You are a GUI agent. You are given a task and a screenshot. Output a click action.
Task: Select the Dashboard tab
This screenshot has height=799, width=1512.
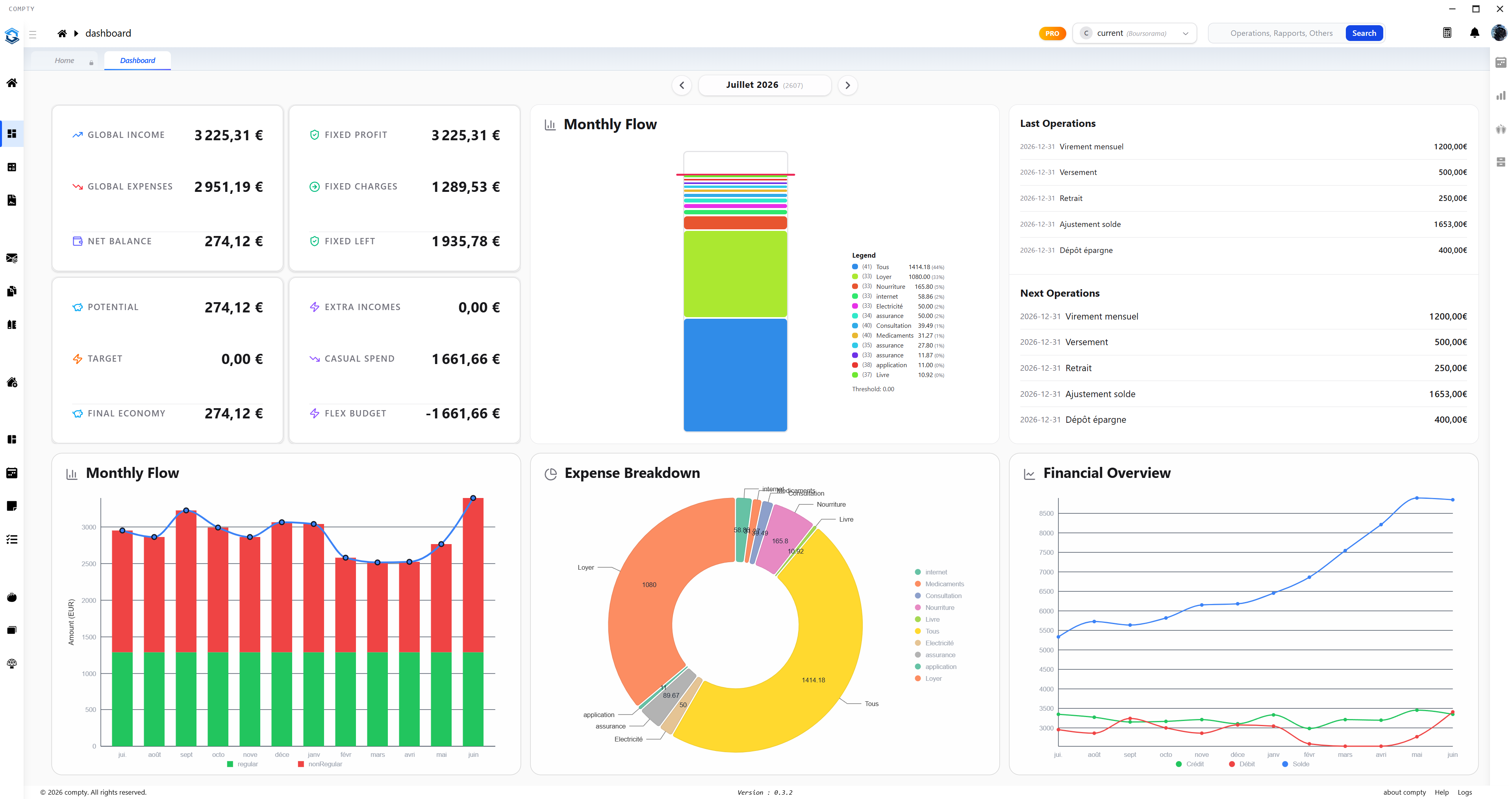(137, 61)
